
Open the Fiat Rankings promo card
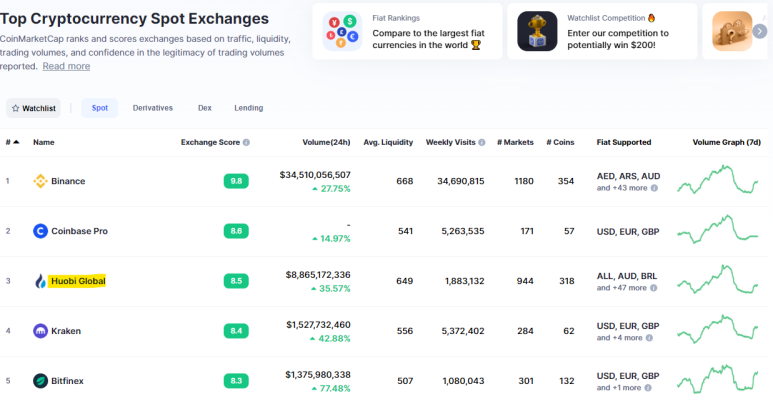click(x=407, y=32)
